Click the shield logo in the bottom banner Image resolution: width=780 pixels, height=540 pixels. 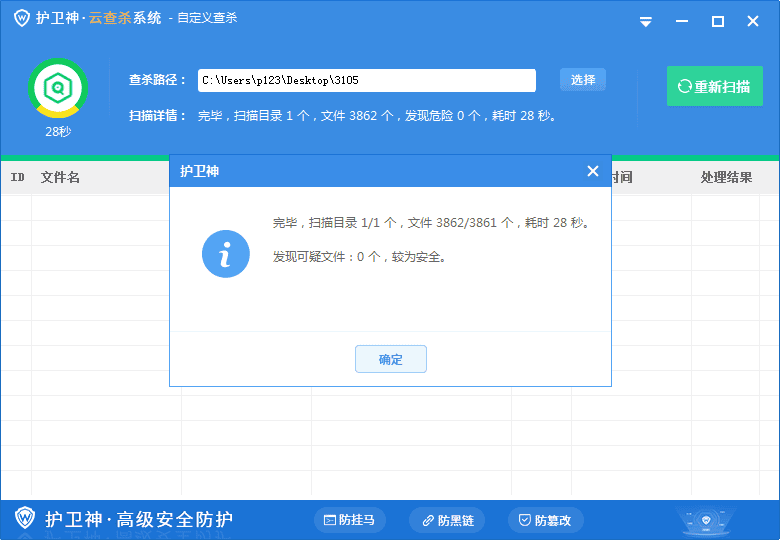point(24,518)
